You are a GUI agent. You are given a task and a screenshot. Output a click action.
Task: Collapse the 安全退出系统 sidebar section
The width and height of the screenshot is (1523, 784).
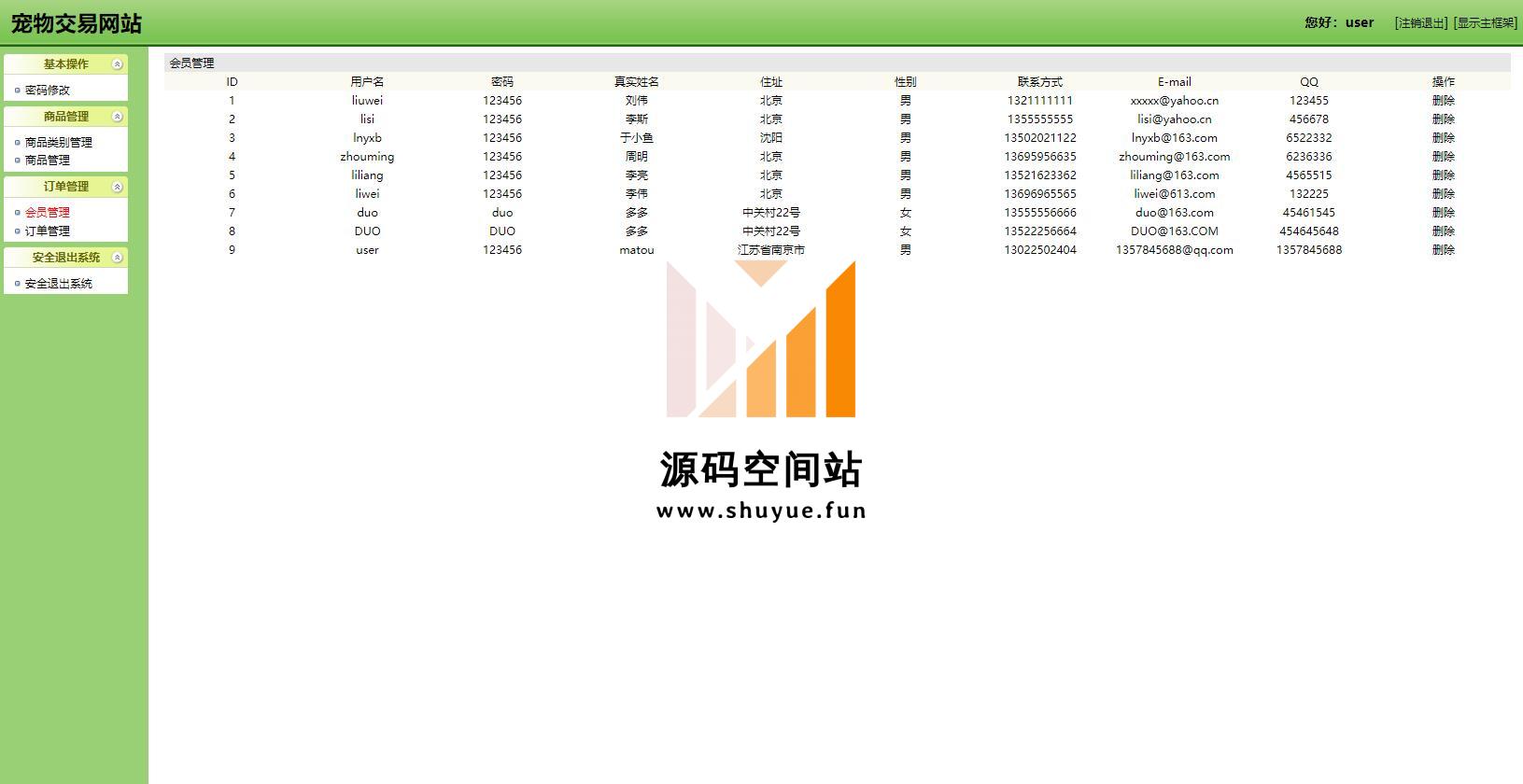[x=117, y=258]
